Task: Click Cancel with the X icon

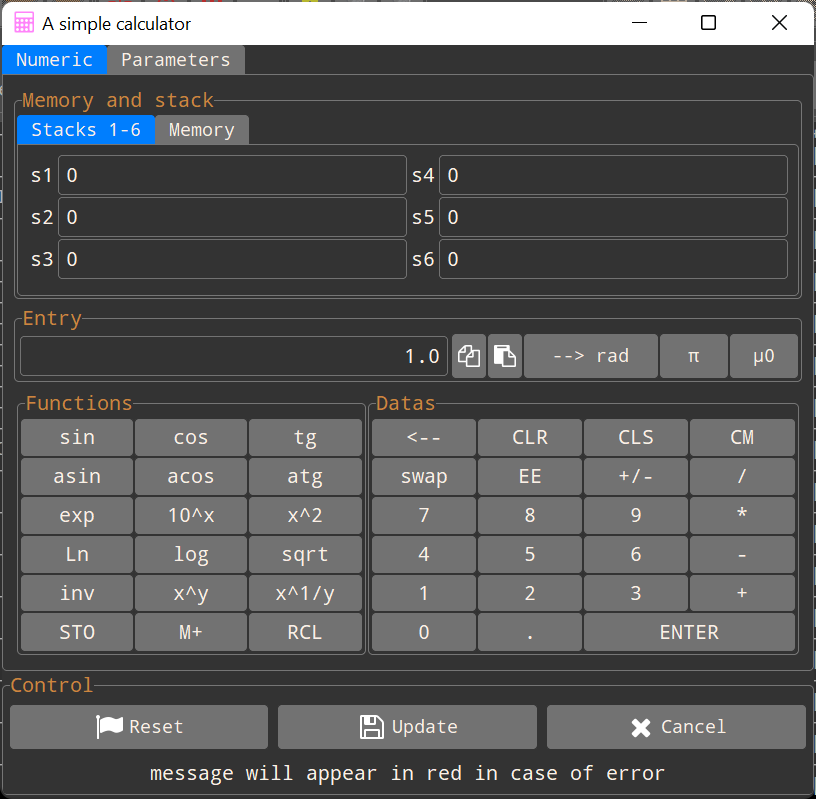Action: click(x=676, y=727)
